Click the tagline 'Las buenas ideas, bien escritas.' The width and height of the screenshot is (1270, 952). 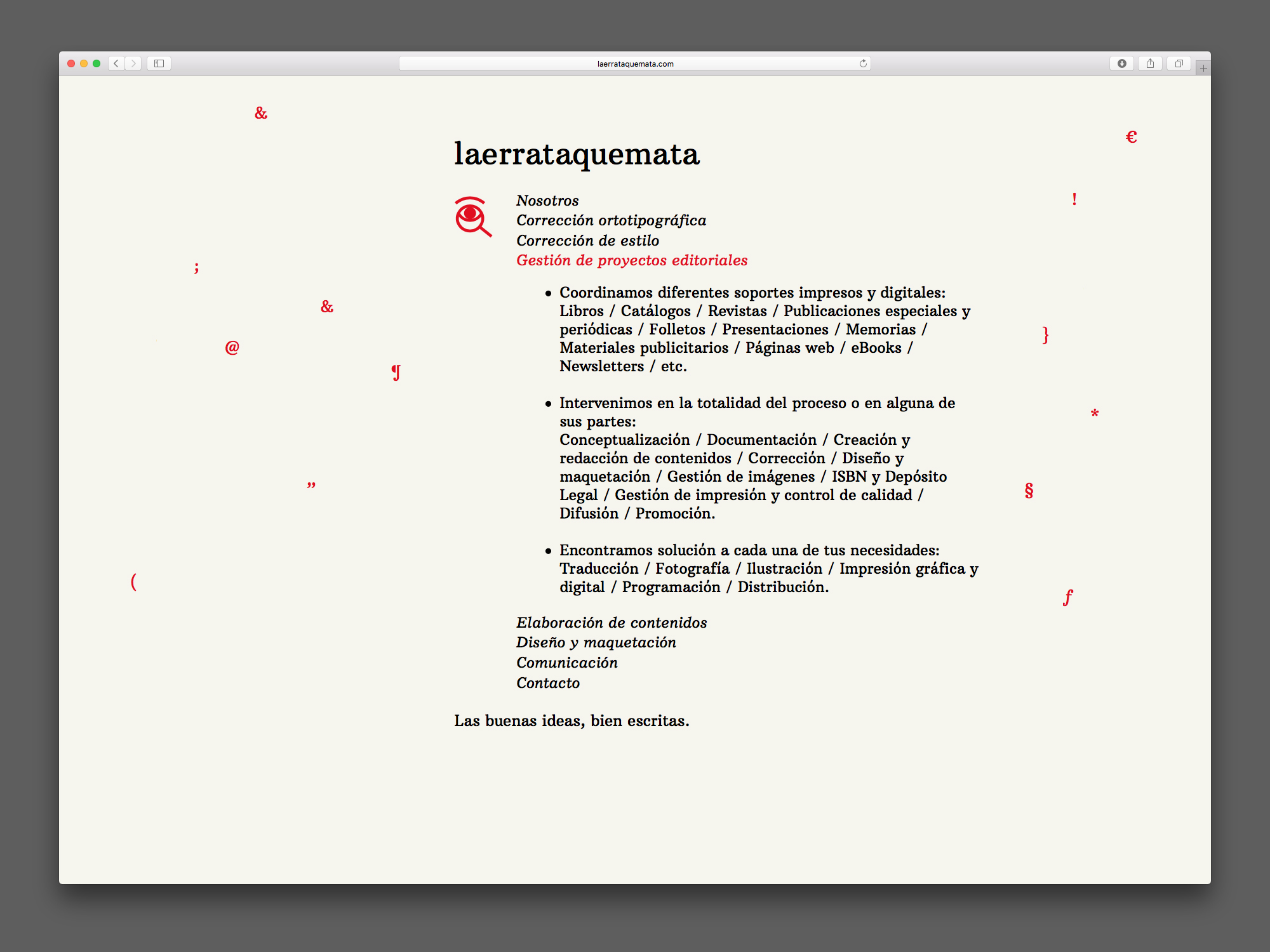[x=571, y=721]
